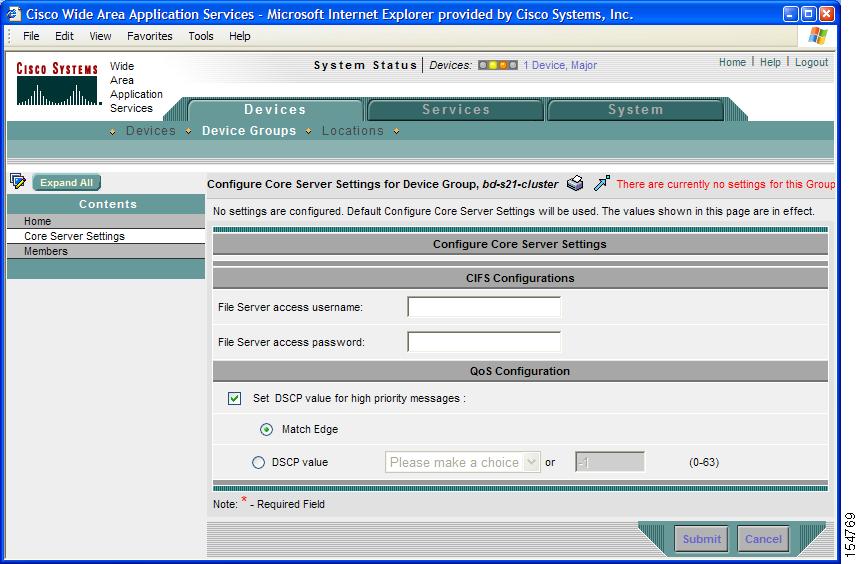Open the Help menu in the menu bar
This screenshot has height=564, width=858.
pos(240,36)
